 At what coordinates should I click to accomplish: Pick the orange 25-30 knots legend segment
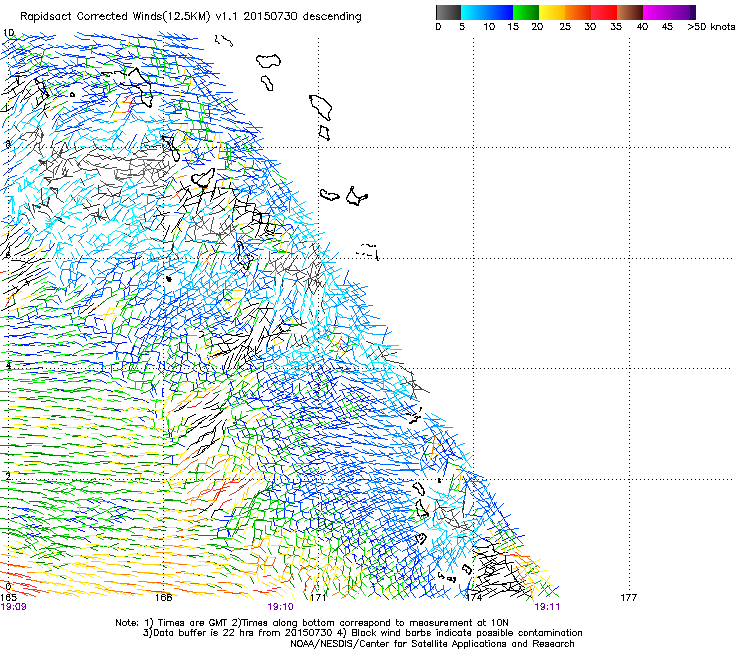click(x=578, y=12)
